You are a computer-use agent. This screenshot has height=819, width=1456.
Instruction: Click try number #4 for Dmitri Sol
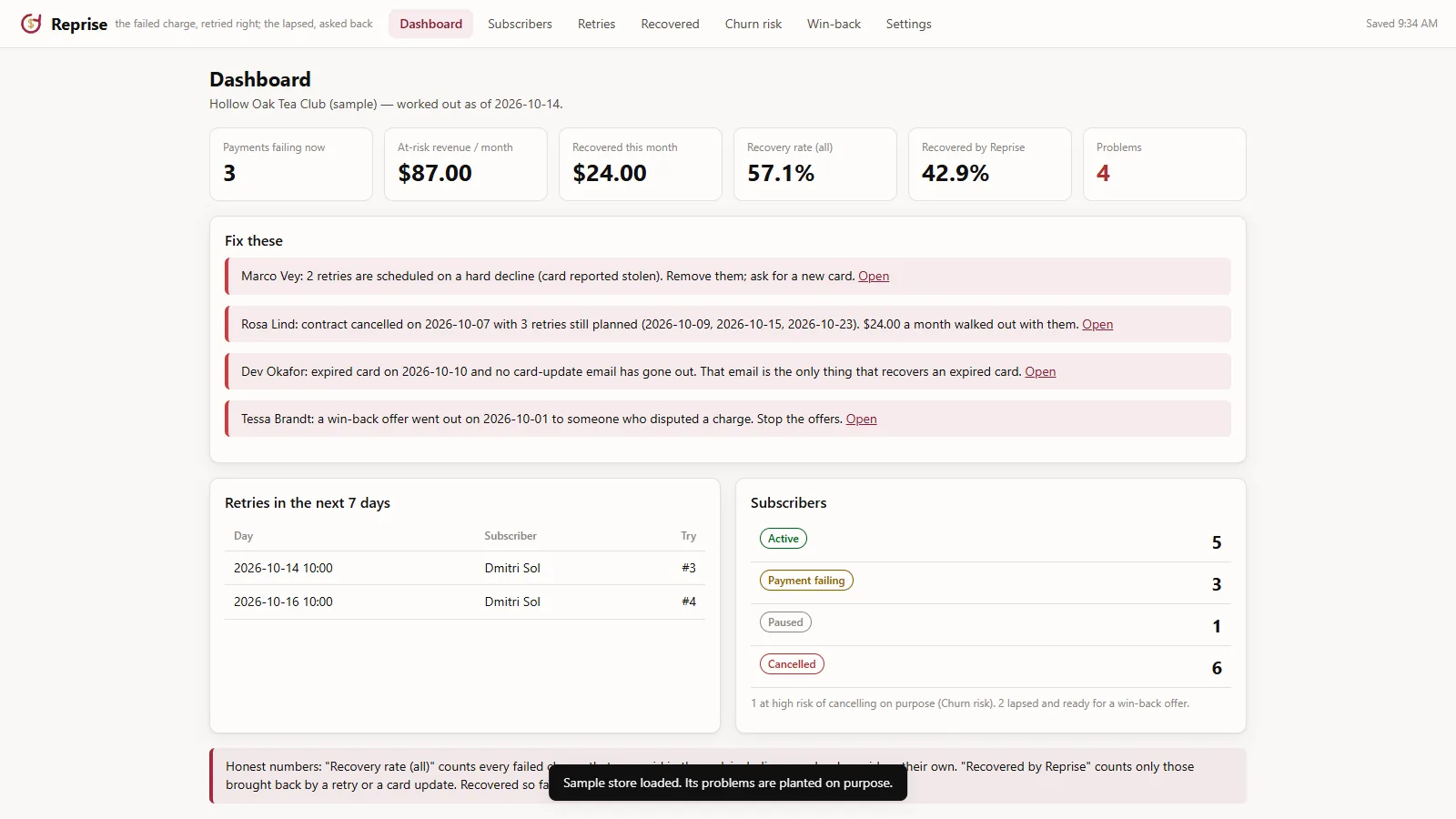689,602
